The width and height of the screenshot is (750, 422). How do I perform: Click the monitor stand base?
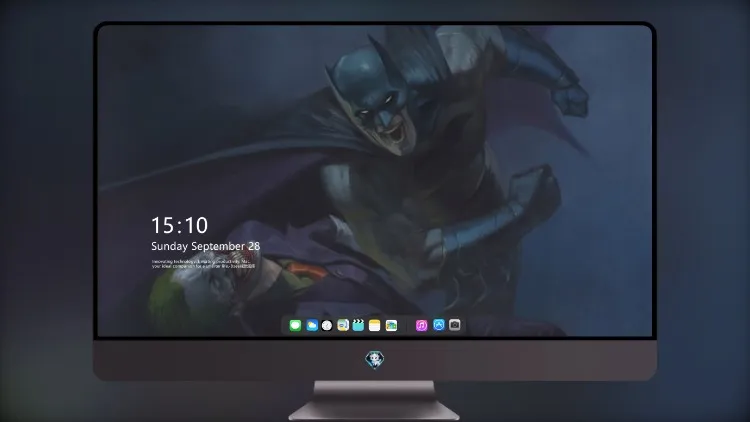click(x=374, y=410)
